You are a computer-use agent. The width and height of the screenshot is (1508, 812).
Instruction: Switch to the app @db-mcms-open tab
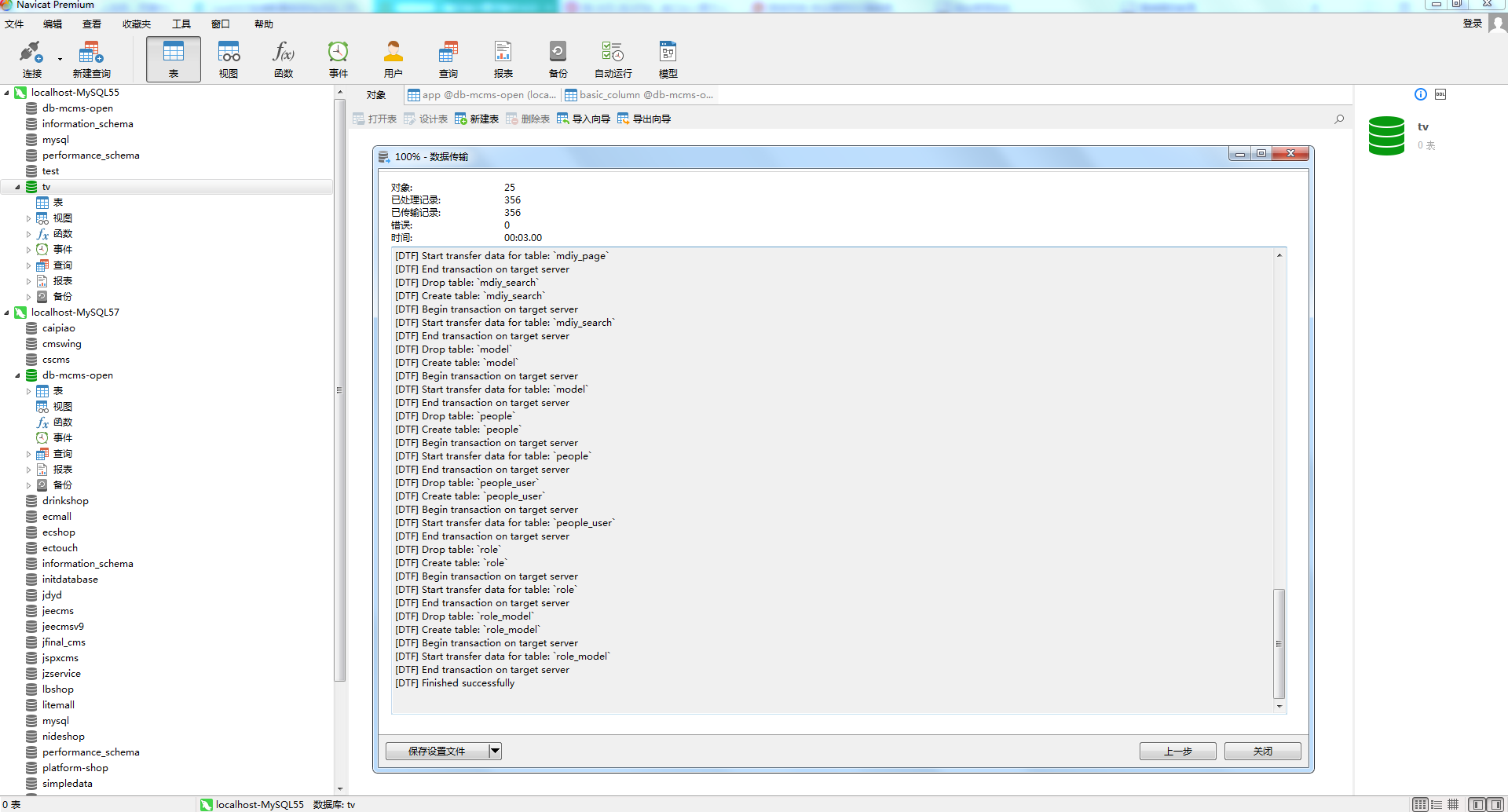click(482, 95)
